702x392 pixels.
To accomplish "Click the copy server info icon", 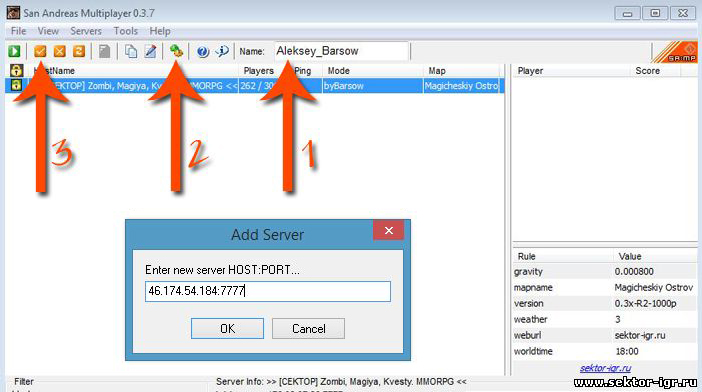I will click(x=131, y=51).
